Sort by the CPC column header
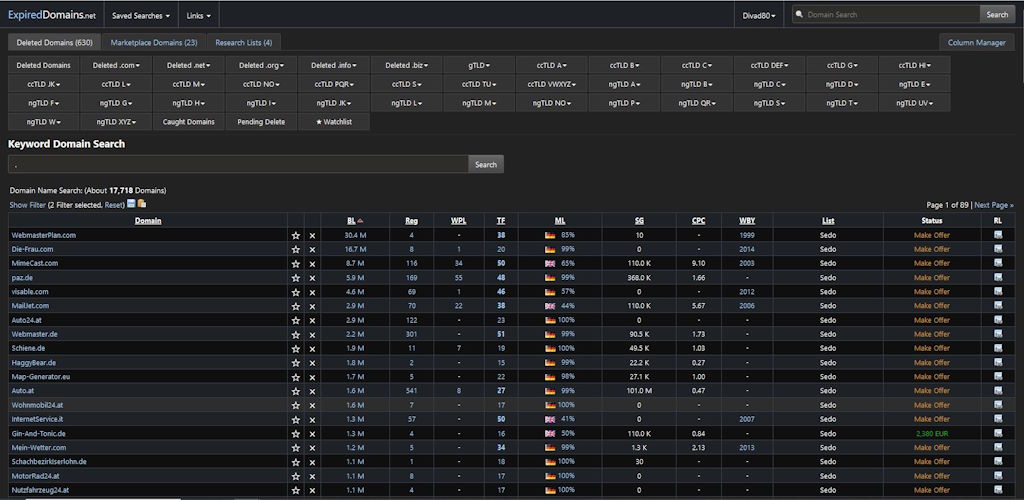The image size is (1024, 500). (698, 221)
